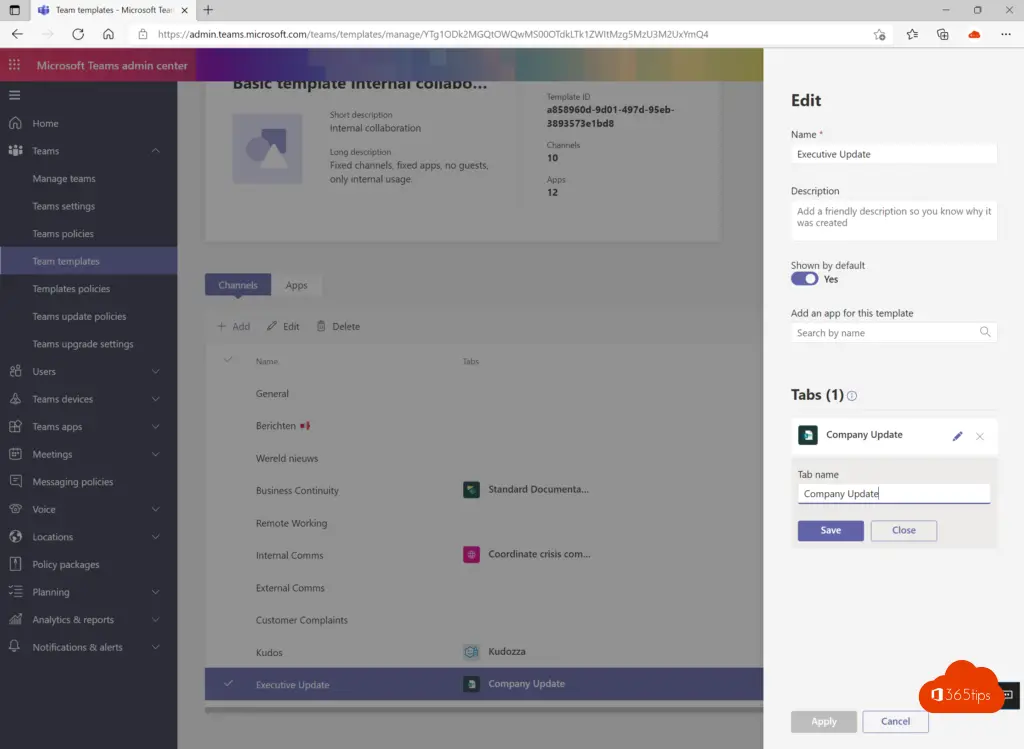Viewport: 1024px width, 749px height.
Task: Collapse the navigation hamburger menu
Action: (x=14, y=95)
